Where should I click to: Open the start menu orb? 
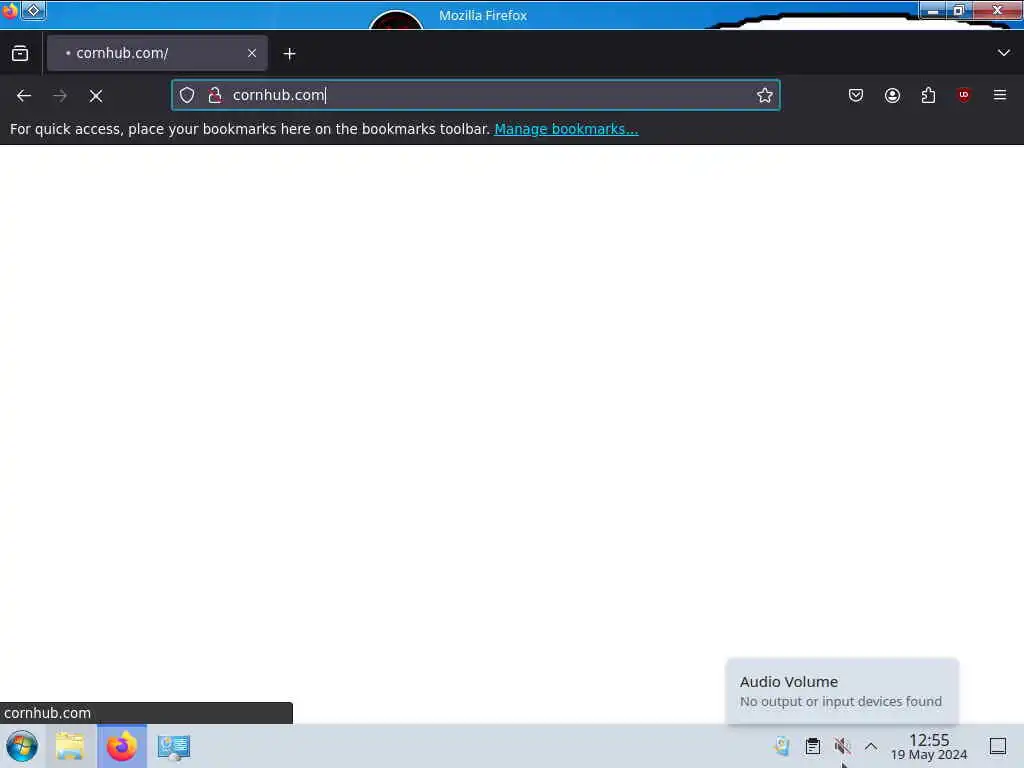(22, 746)
